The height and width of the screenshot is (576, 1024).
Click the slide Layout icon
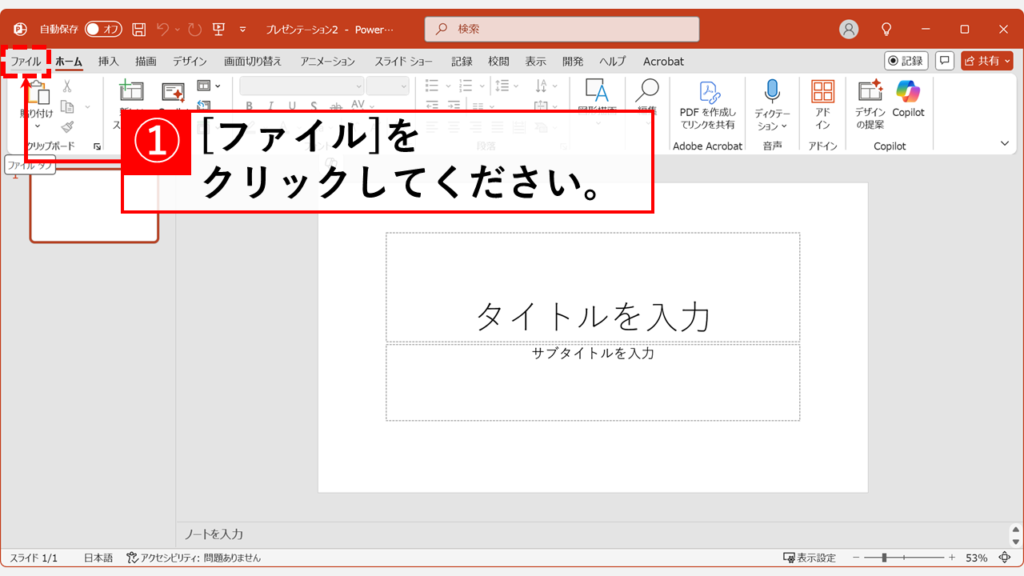204,86
